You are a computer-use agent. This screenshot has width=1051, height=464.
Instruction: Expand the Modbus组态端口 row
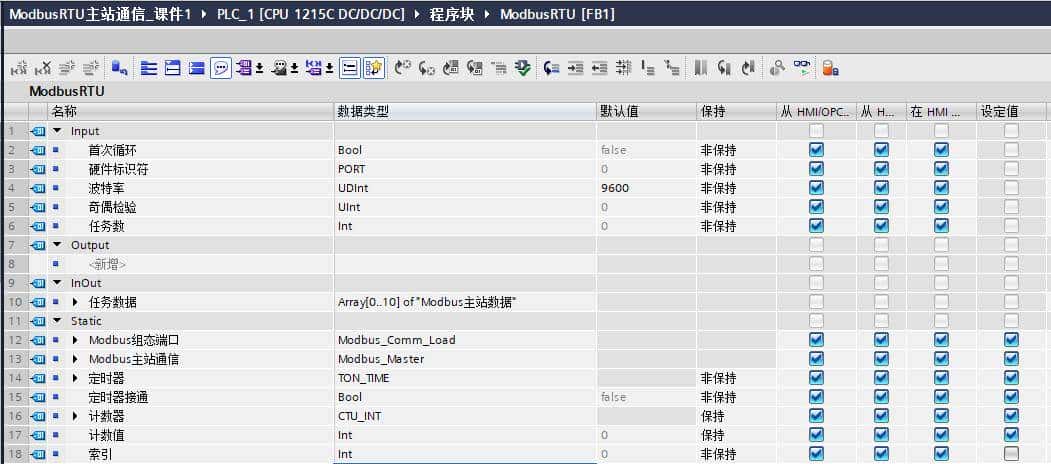74,340
